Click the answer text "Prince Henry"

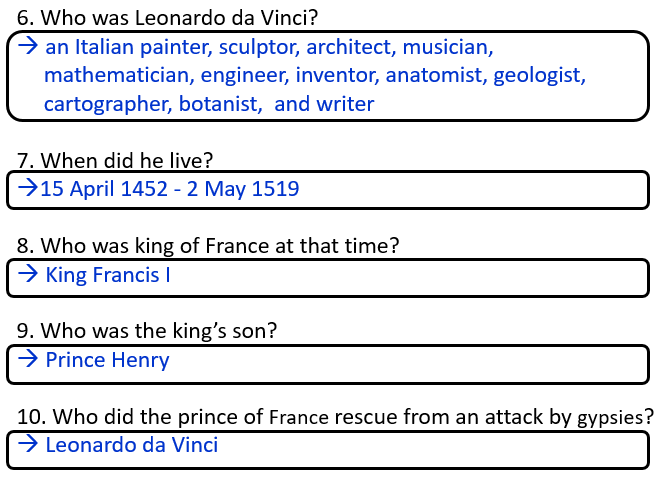(107, 360)
